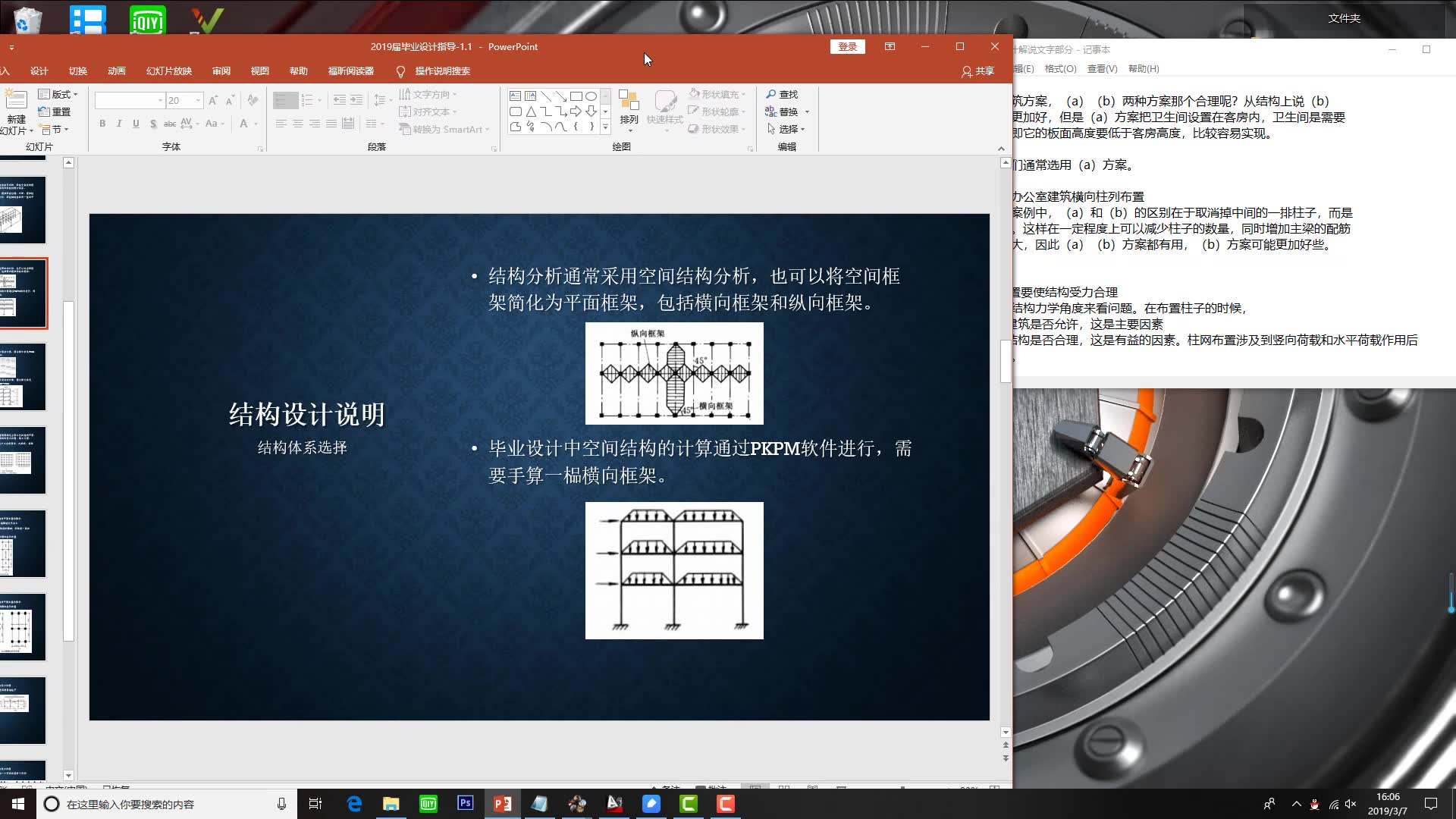The width and height of the screenshot is (1456, 819).
Task: Toggle Center paragraph alignment
Action: pyautogui.click(x=298, y=124)
